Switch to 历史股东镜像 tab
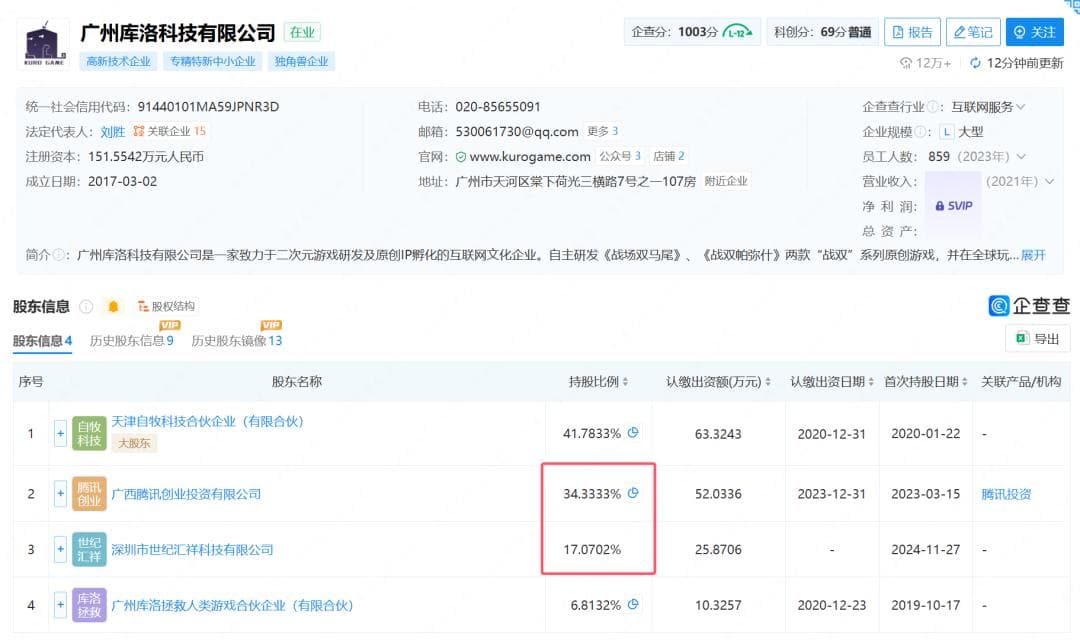Screen dimensions: 1080x640 [236, 341]
